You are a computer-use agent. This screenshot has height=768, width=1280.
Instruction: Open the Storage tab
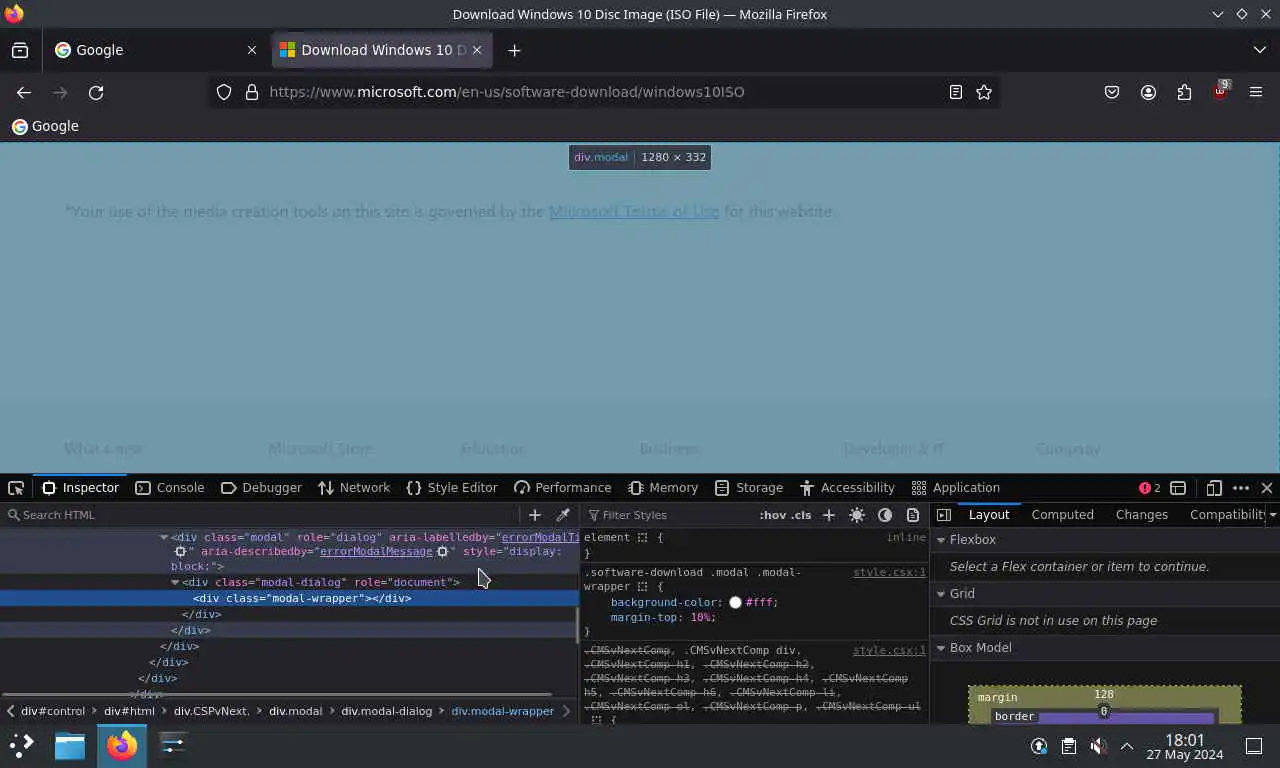749,488
